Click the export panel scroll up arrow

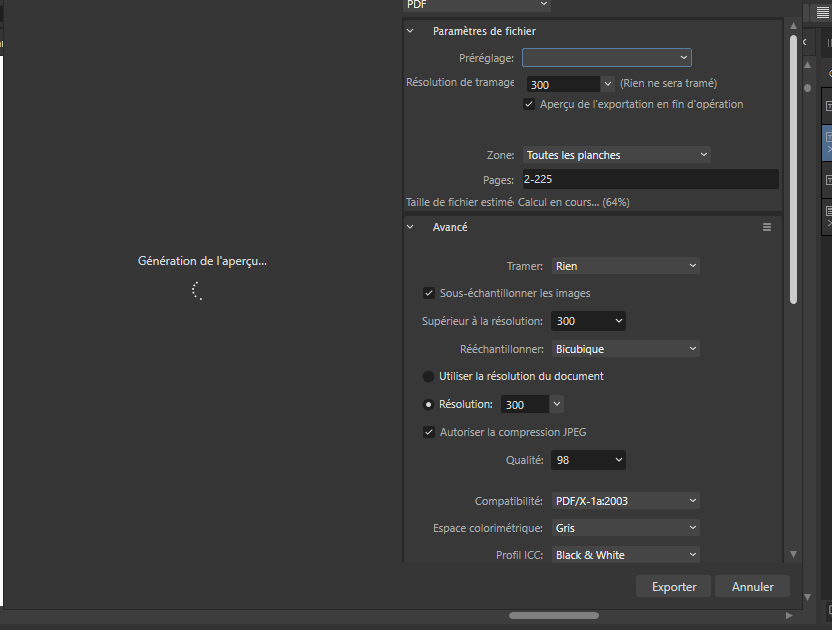(793, 25)
